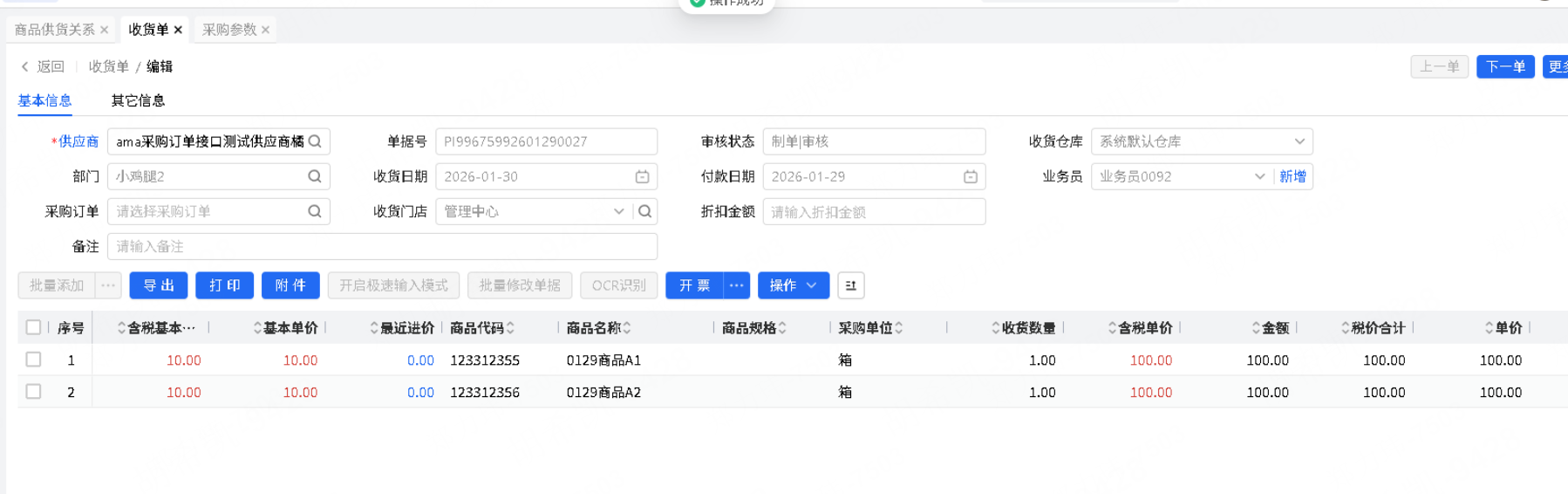Sort by 含税基本 column
The width and height of the screenshot is (1568, 494).
(122, 328)
